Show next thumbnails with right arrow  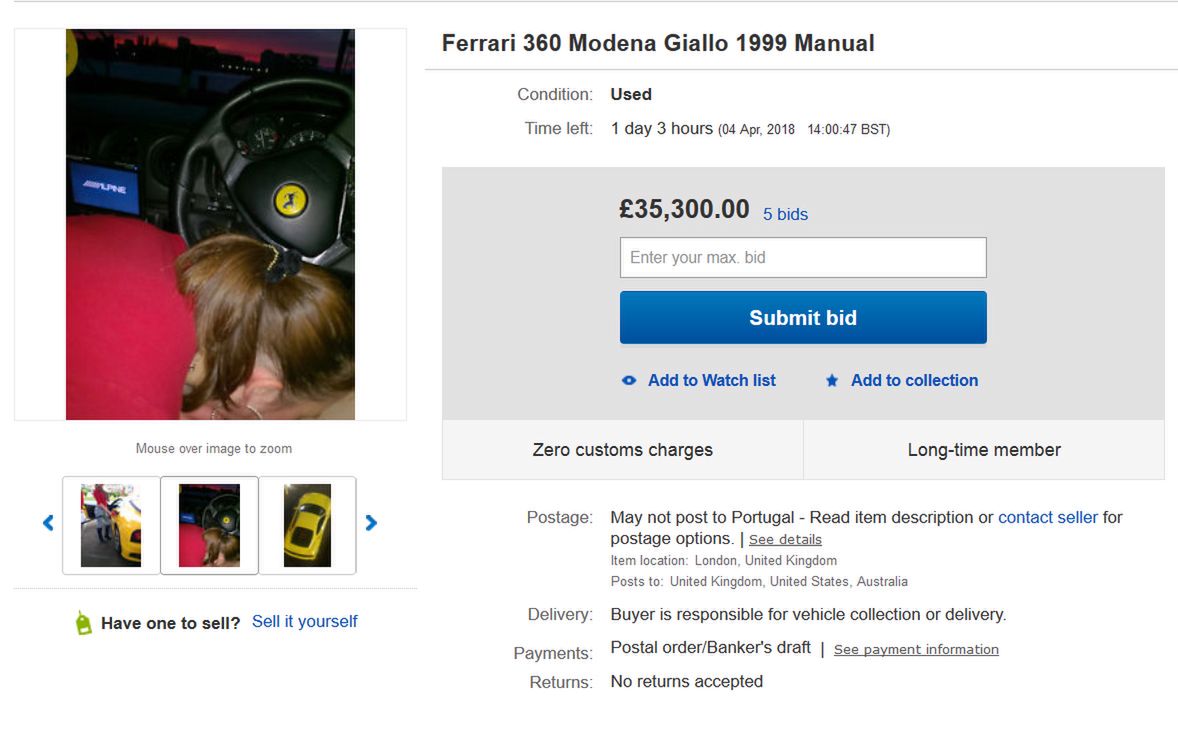click(x=371, y=523)
